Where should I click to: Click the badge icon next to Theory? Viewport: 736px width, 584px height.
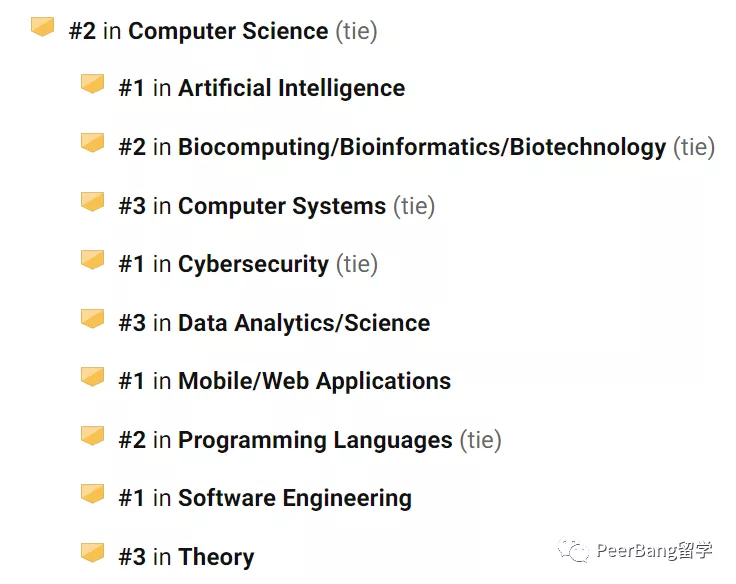point(92,553)
